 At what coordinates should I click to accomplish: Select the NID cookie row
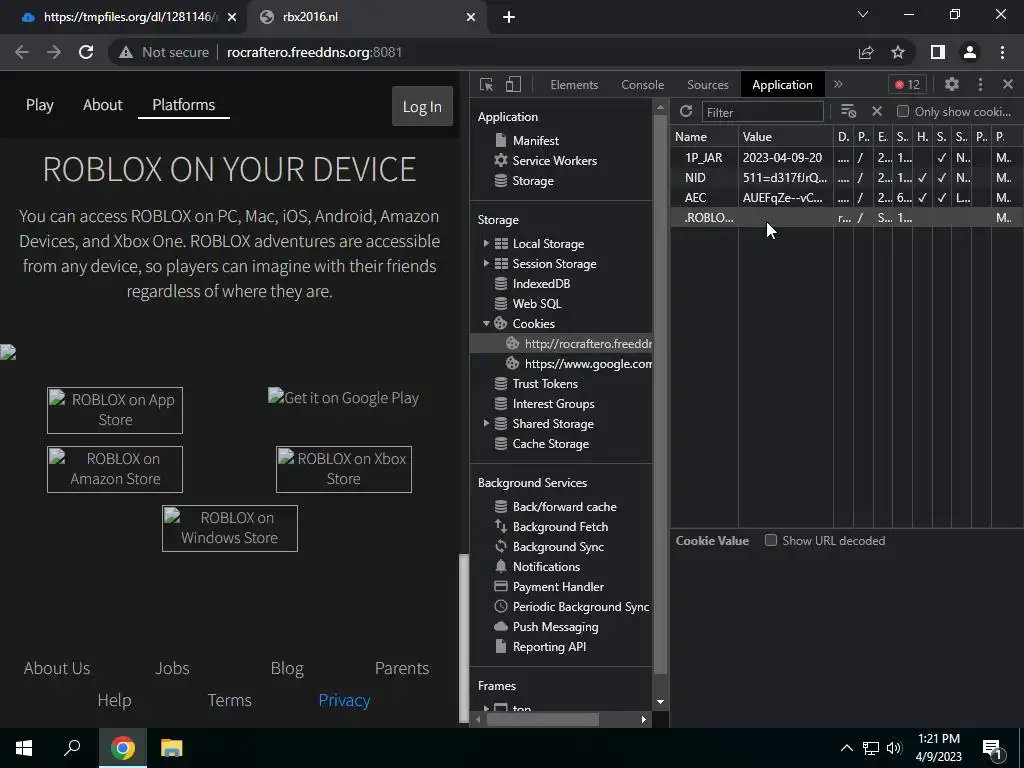point(846,178)
